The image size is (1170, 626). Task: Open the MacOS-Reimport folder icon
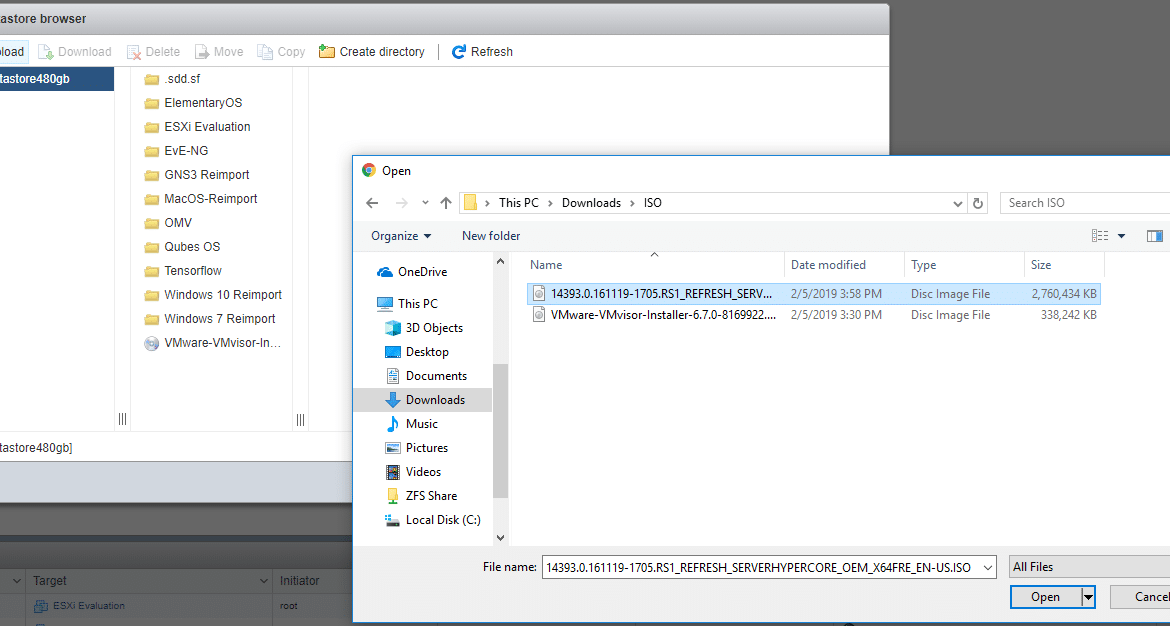[x=151, y=199]
